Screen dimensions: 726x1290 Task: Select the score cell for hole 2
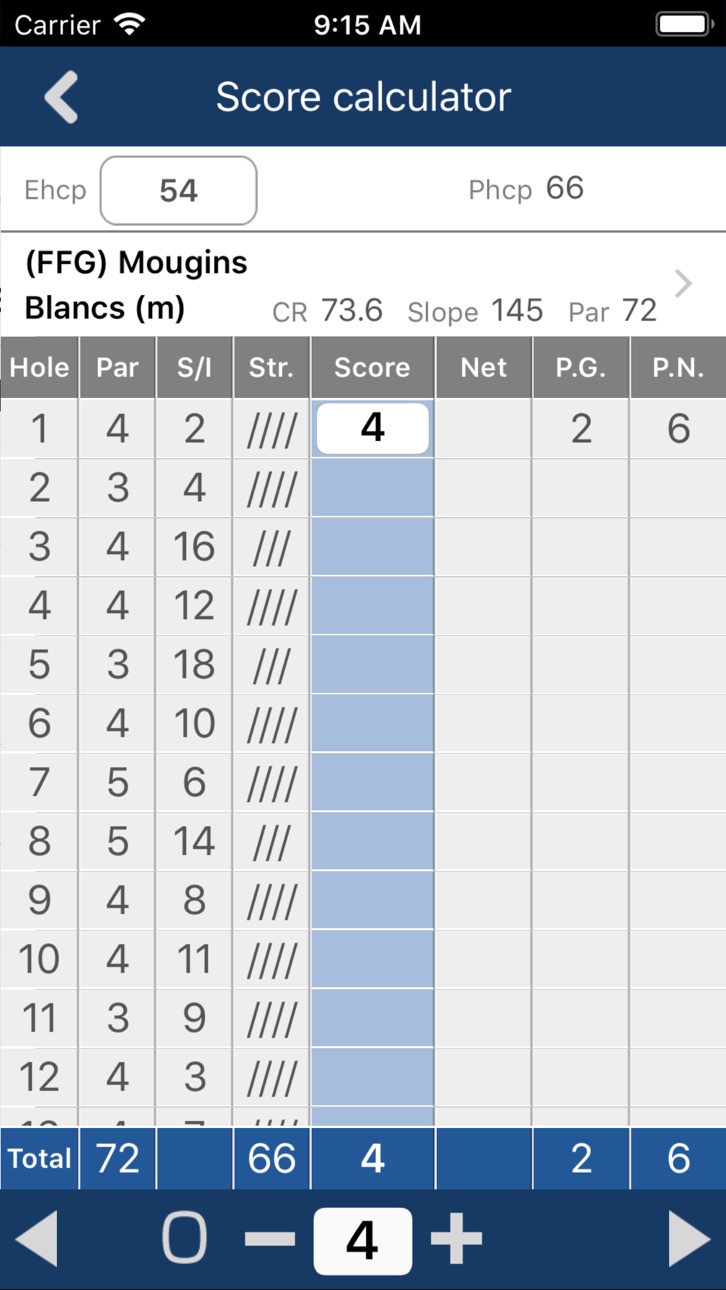point(372,488)
